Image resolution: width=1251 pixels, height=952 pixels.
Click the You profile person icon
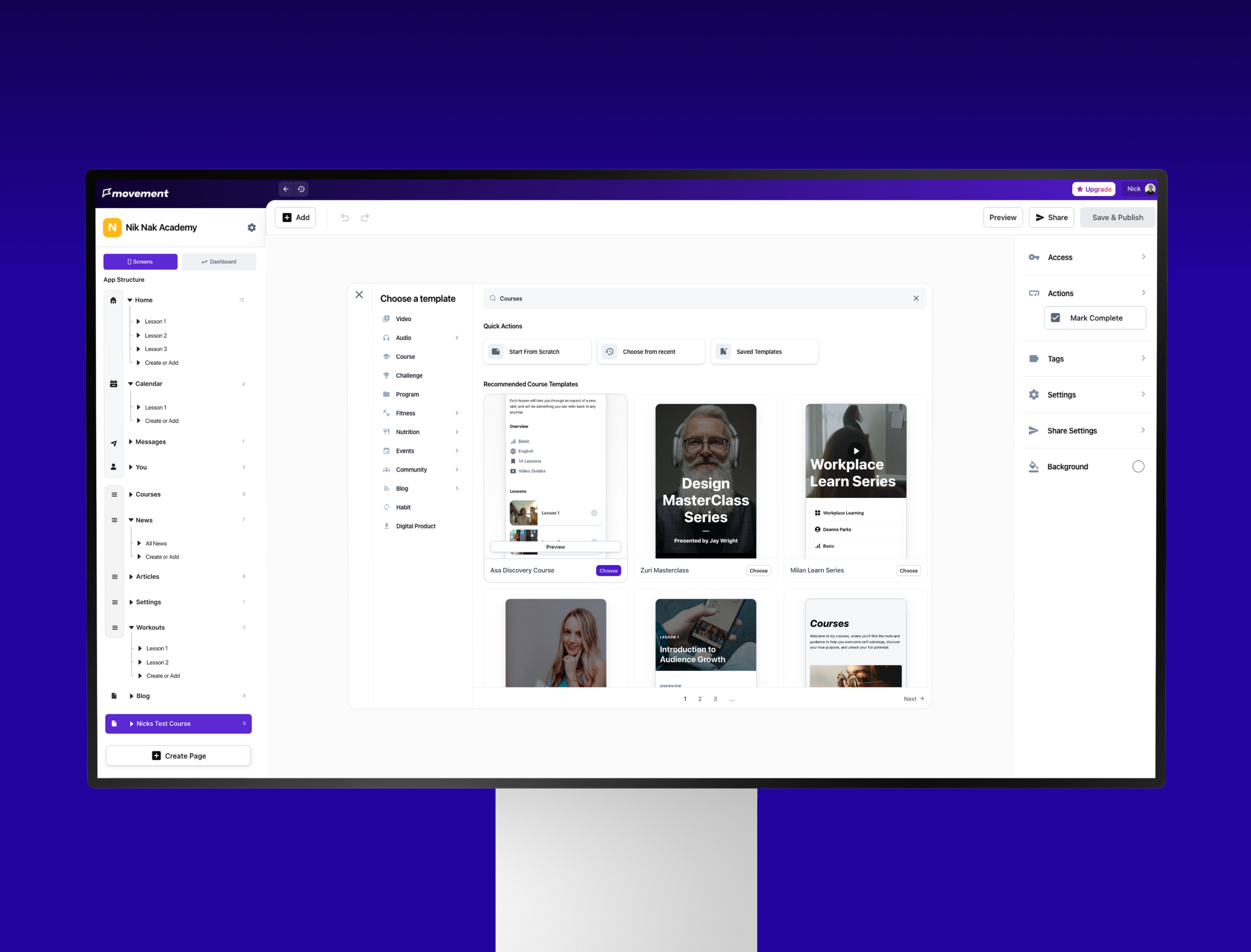(x=113, y=467)
